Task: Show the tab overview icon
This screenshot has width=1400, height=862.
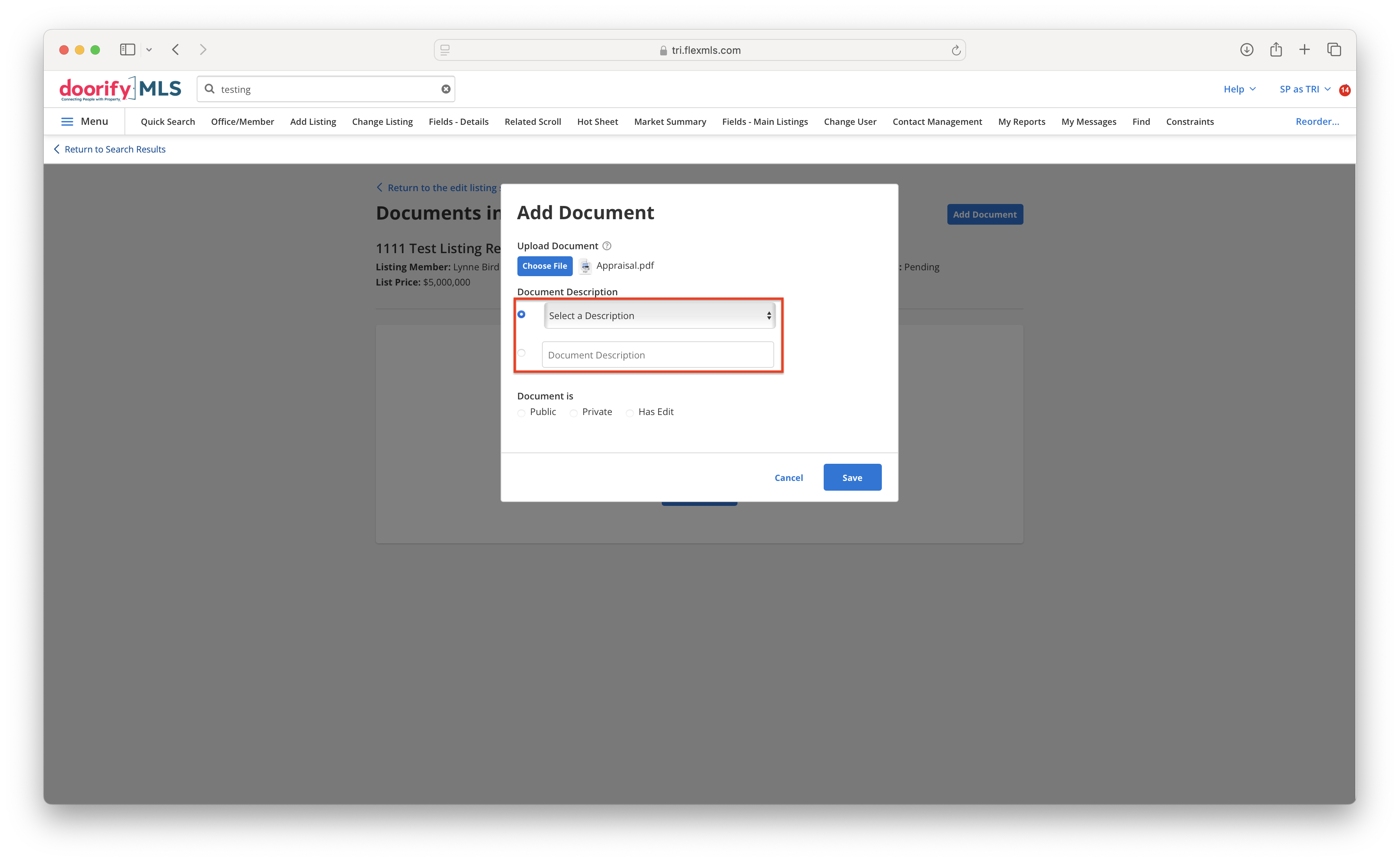Action: [1334, 50]
